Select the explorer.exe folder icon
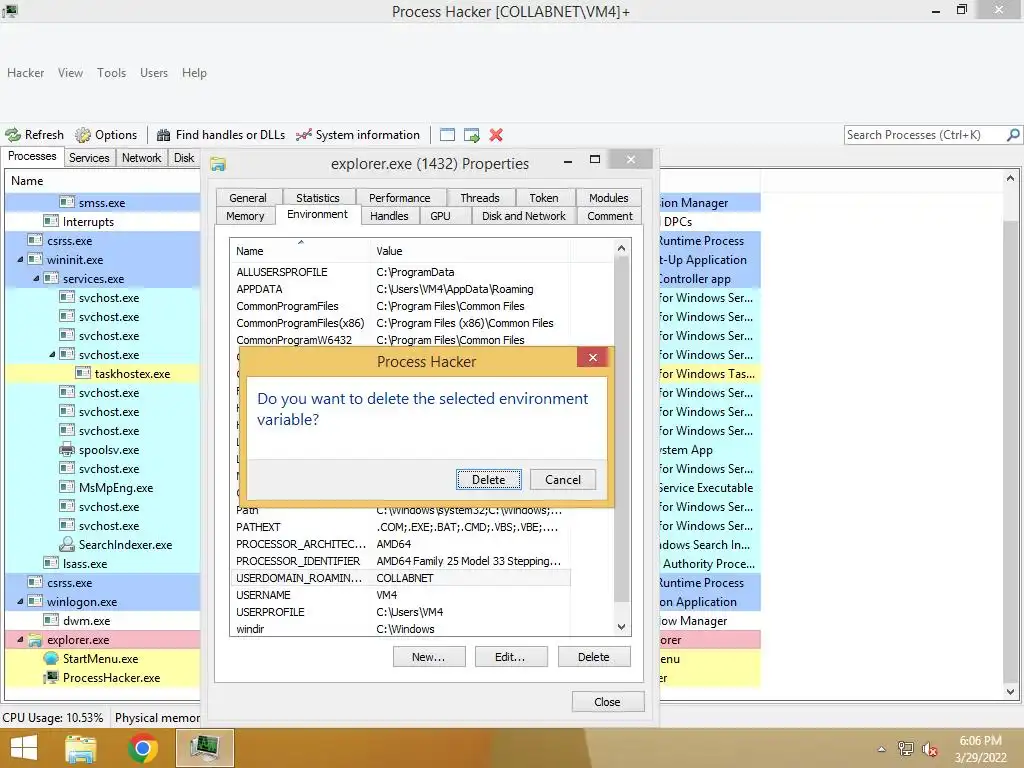Screen dimensions: 1024x768 [x=35, y=640]
